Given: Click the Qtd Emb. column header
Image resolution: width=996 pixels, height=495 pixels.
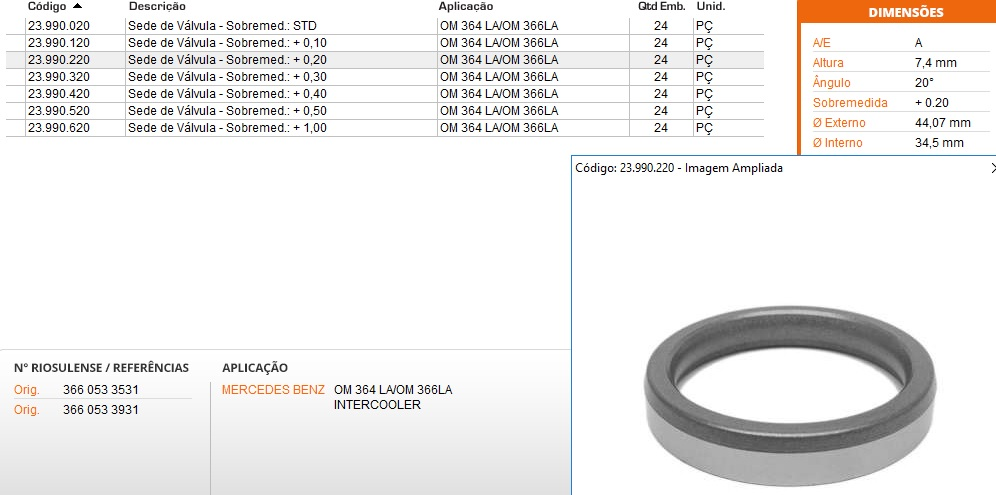Looking at the screenshot, I should 661,6.
